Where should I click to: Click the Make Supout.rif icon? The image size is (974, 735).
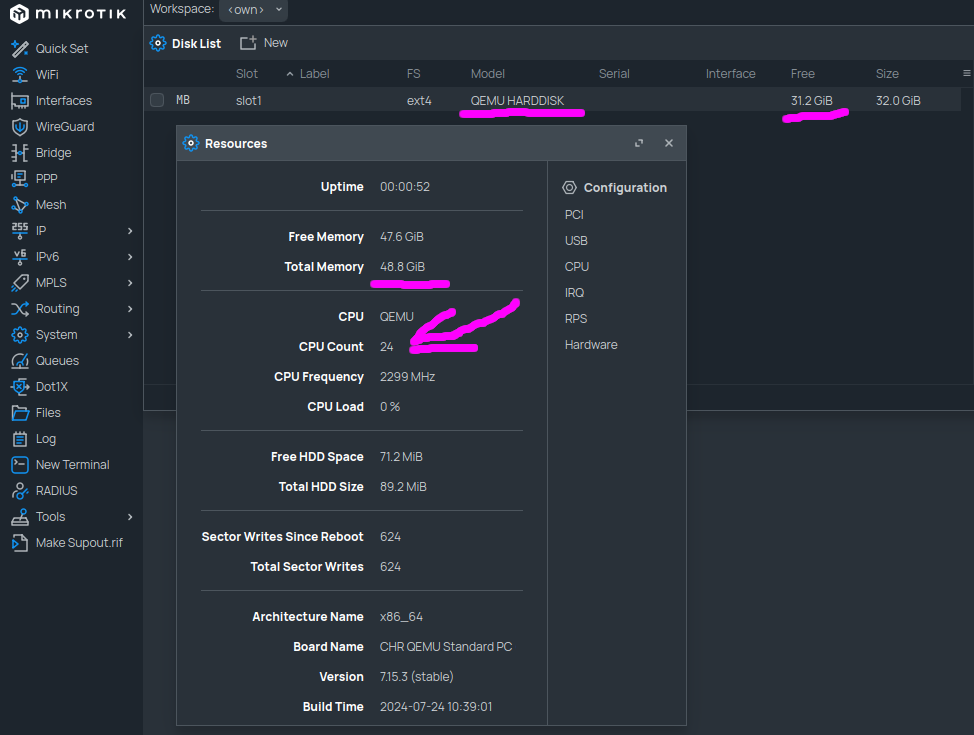(20, 543)
